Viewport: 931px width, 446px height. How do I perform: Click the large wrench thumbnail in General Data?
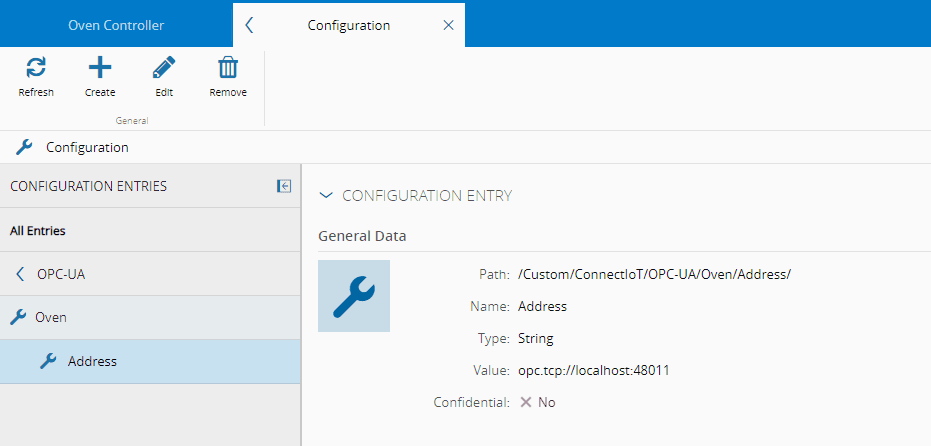pyautogui.click(x=354, y=296)
